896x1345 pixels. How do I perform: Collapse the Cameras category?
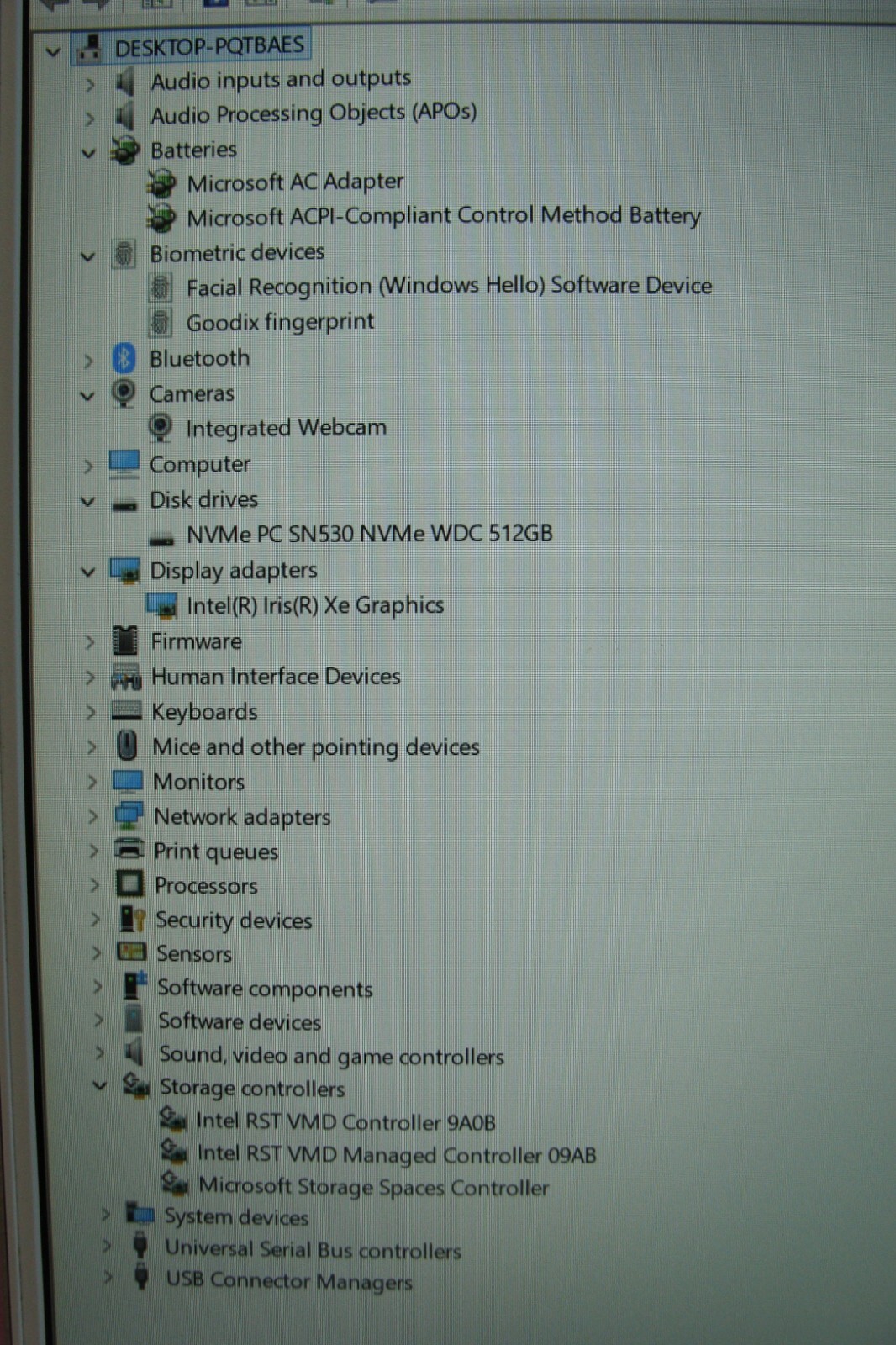pyautogui.click(x=87, y=396)
